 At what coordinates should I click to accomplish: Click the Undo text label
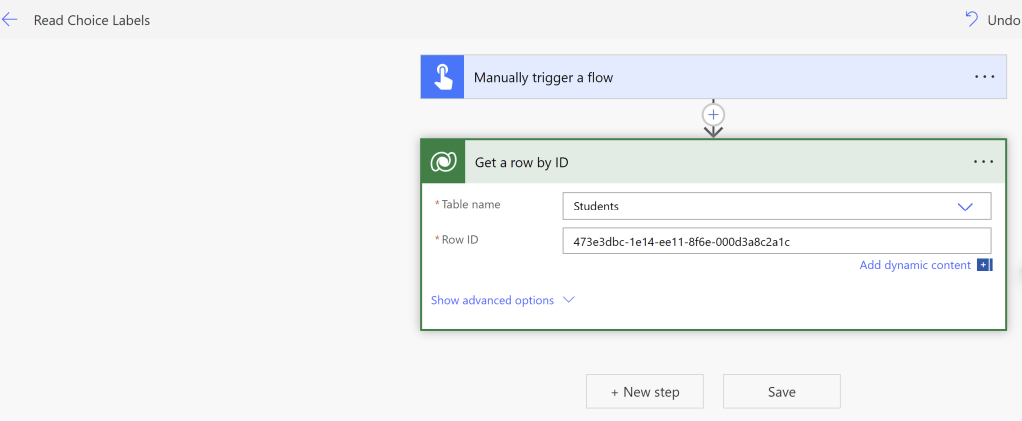tap(1004, 20)
